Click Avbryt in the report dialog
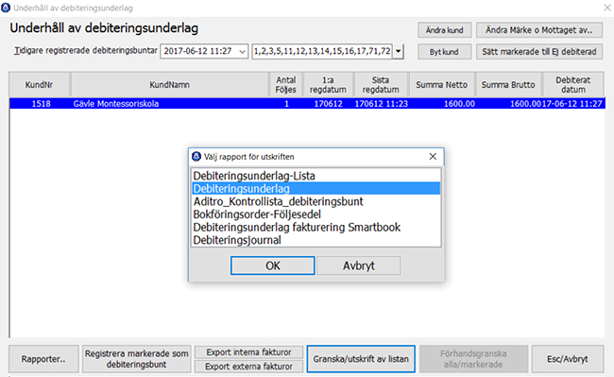614x377 pixels. pyautogui.click(x=359, y=266)
